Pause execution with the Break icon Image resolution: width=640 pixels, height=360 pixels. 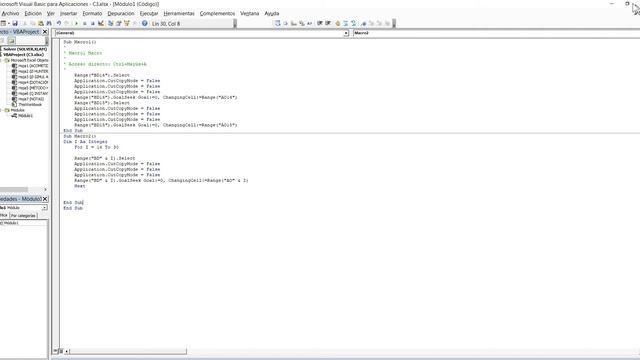[x=84, y=24]
